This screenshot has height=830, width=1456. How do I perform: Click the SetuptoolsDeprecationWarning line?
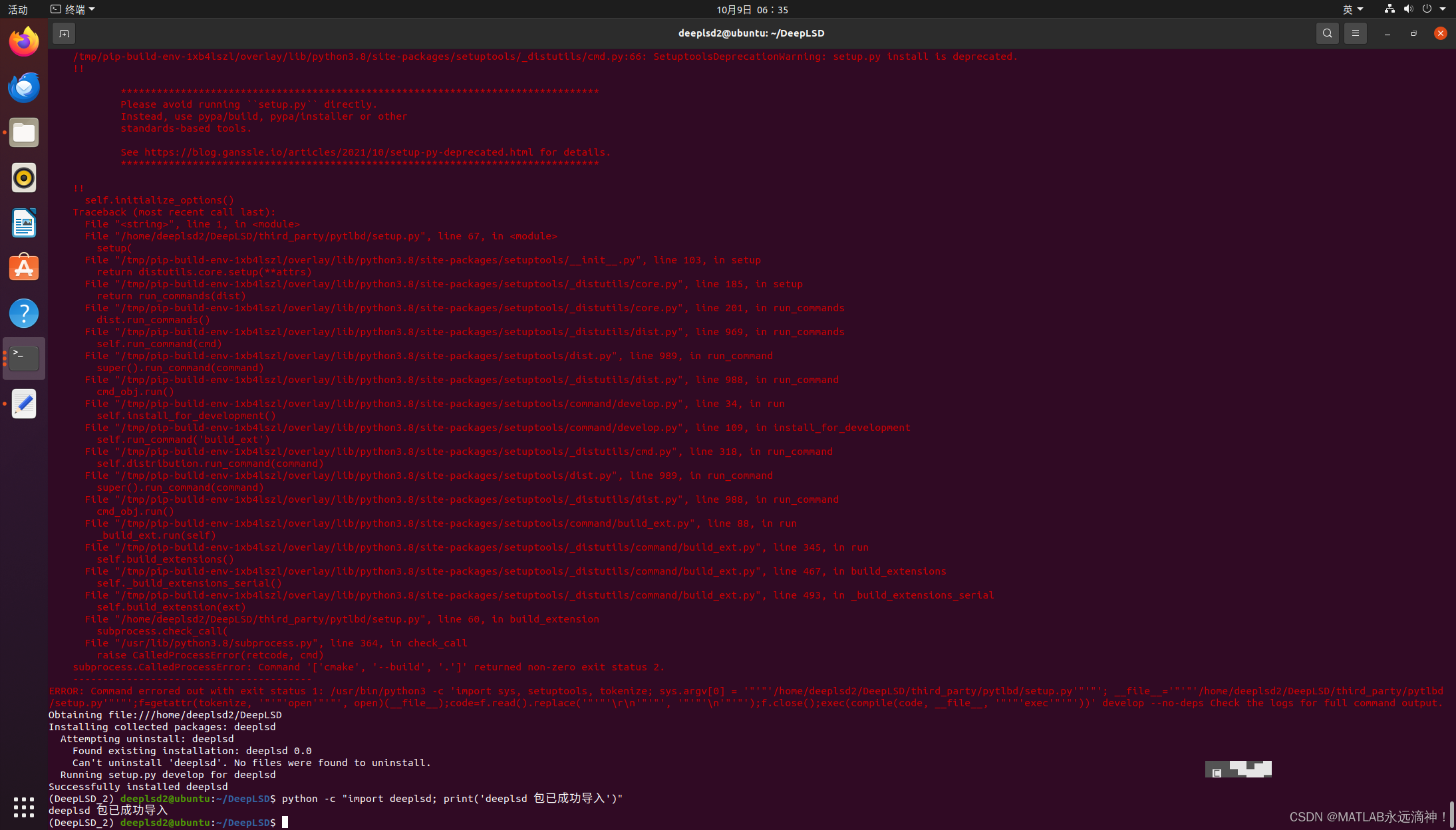point(545,57)
